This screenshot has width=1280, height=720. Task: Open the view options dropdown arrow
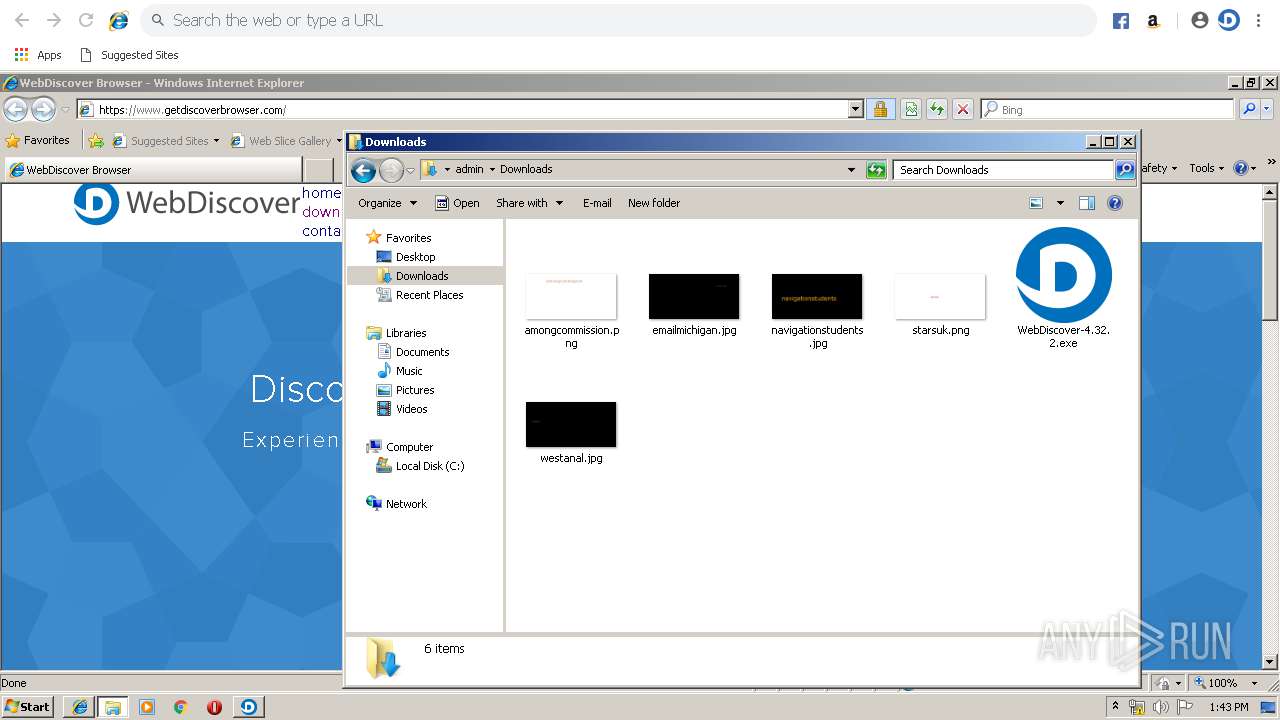point(1060,203)
